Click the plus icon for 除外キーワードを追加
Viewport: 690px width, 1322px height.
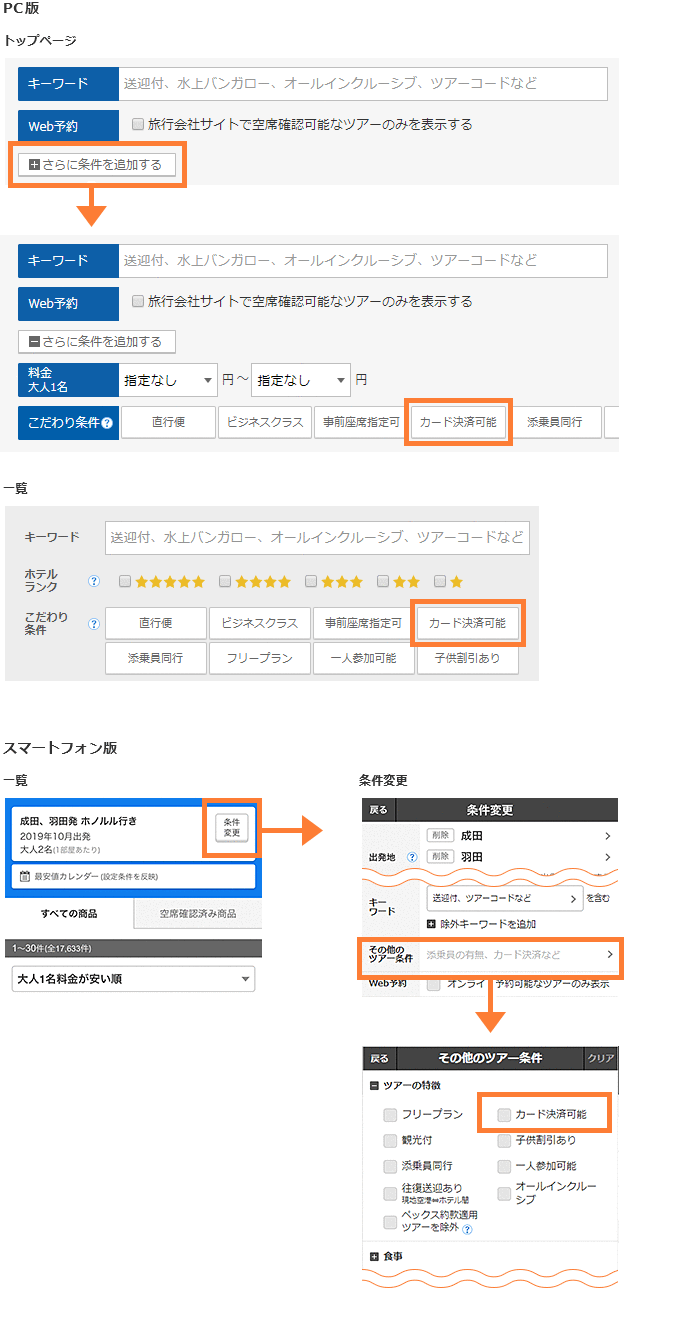click(x=431, y=924)
